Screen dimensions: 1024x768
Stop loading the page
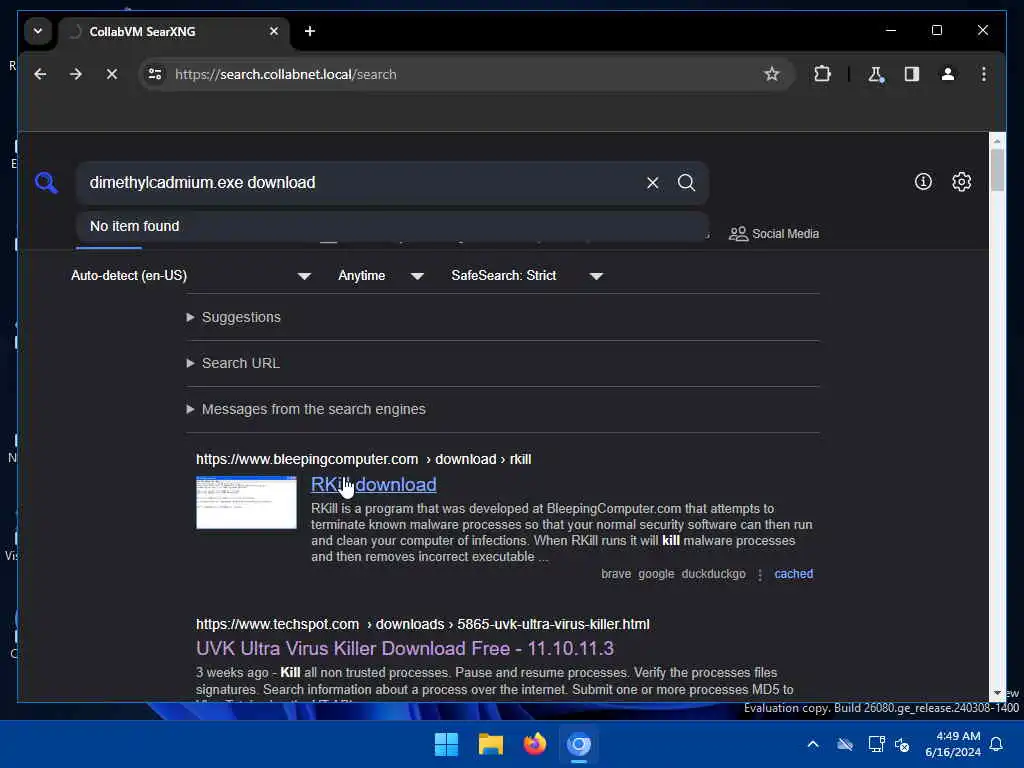(x=112, y=74)
